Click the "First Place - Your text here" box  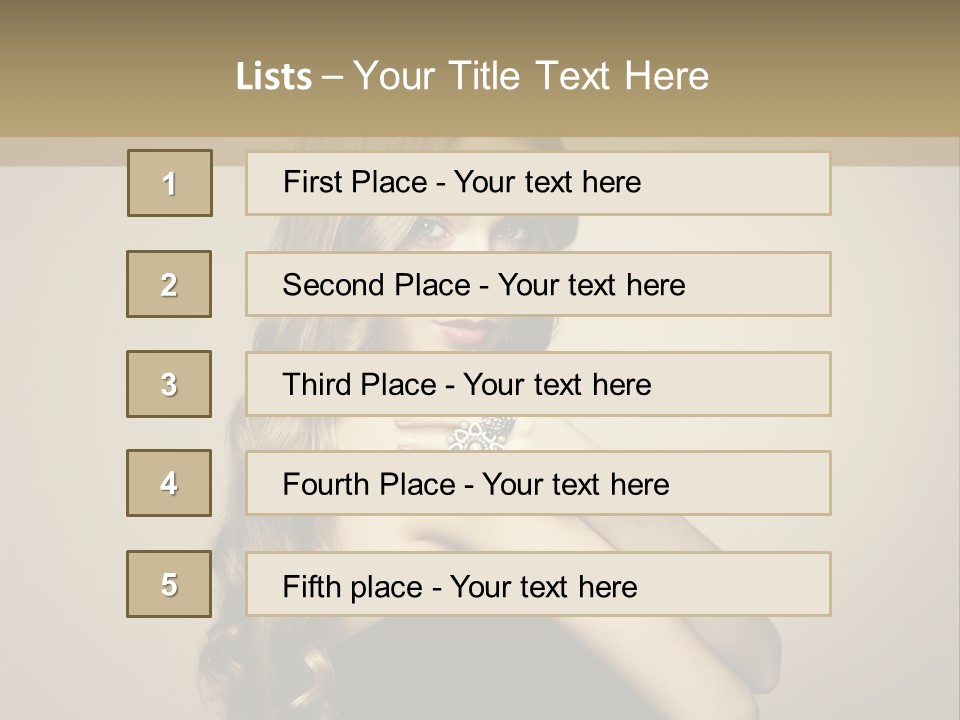pos(538,183)
